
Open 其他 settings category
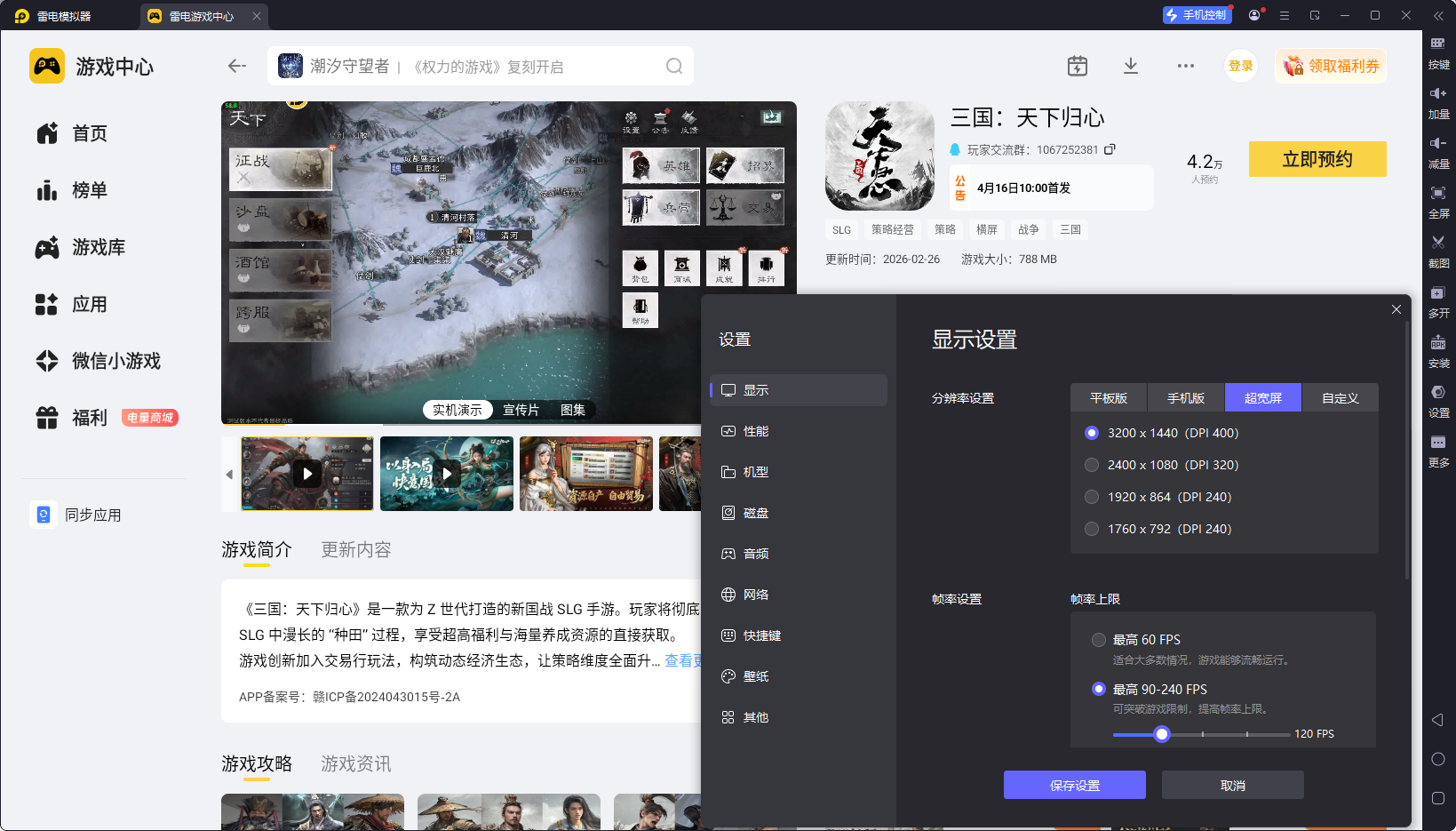tap(799, 717)
